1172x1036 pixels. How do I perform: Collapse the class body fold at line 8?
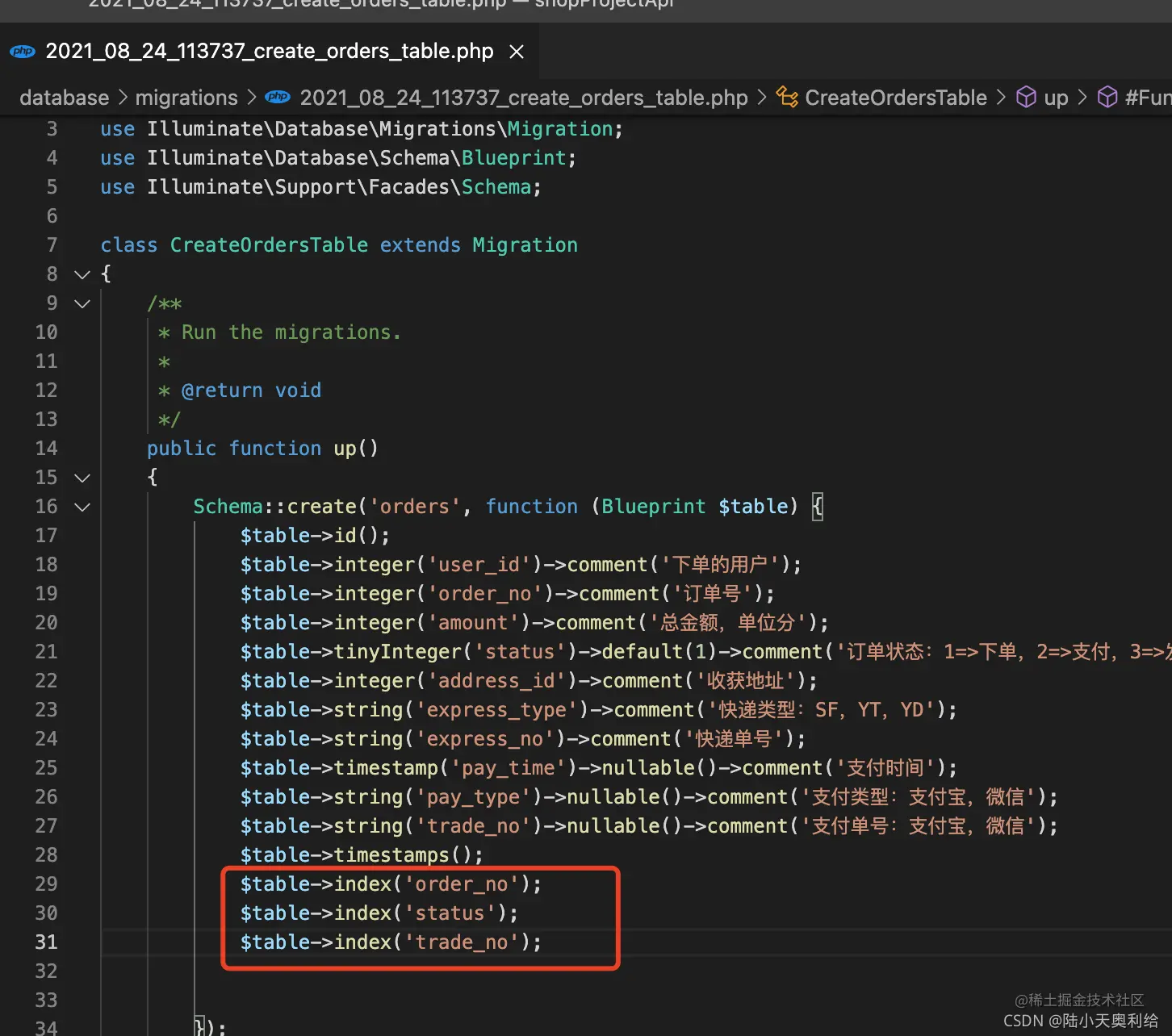pos(82,274)
